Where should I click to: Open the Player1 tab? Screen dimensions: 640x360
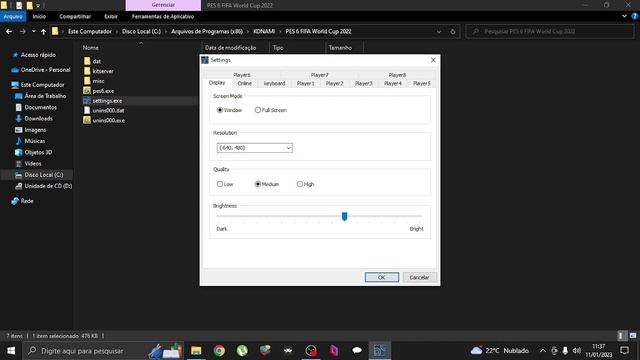tap(305, 83)
